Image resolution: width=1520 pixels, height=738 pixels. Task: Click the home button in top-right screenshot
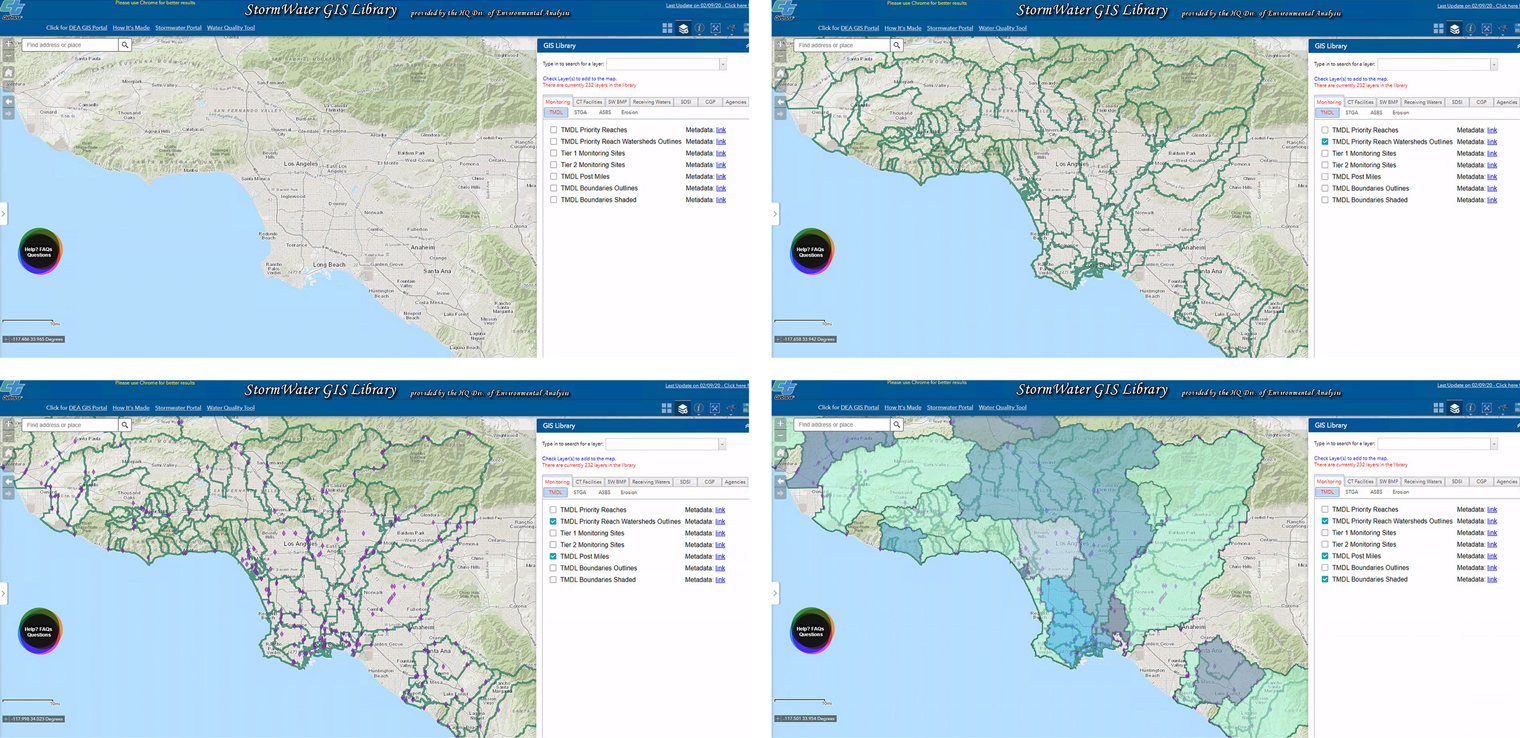(780, 73)
